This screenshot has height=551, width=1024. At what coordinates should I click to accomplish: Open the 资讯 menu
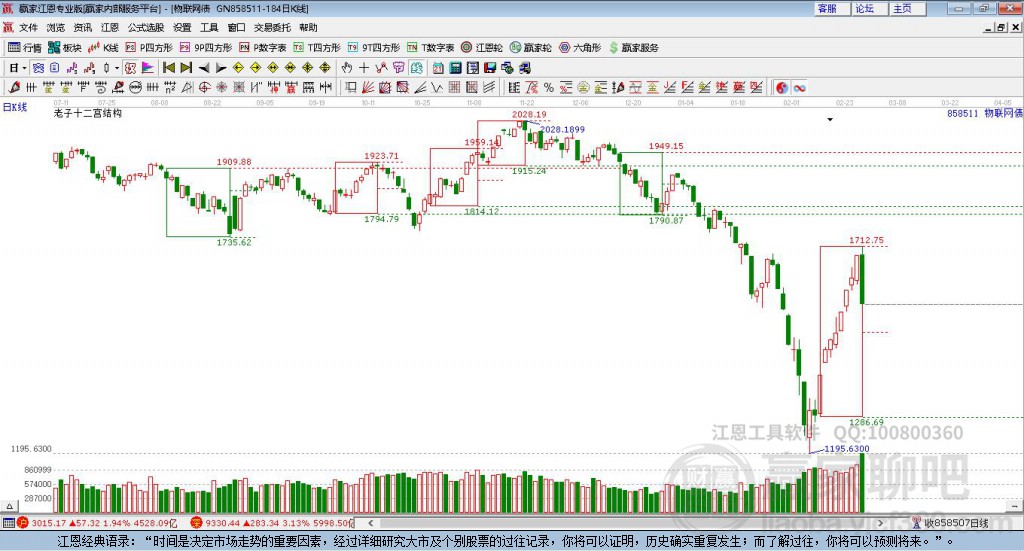pyautogui.click(x=83, y=27)
